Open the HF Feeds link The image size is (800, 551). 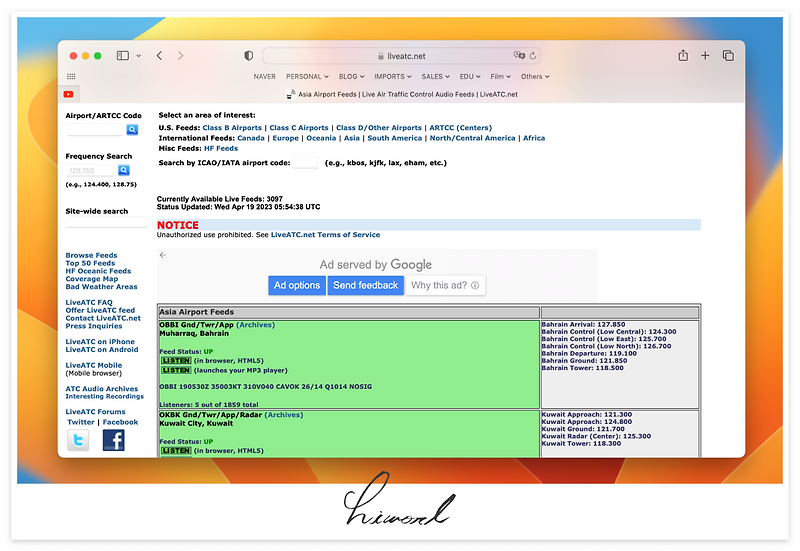pyautogui.click(x=221, y=148)
